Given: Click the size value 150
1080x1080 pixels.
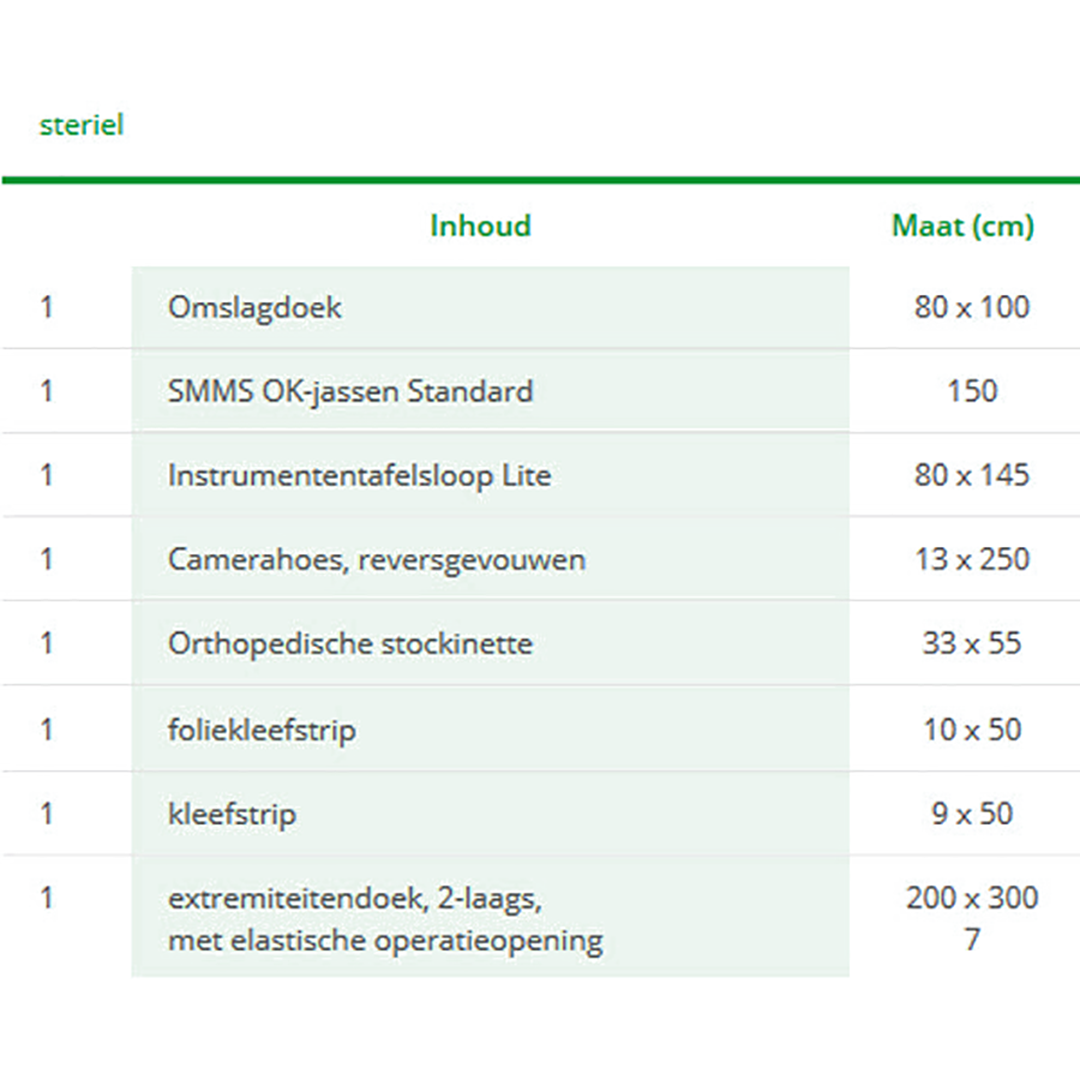Looking at the screenshot, I should [972, 391].
